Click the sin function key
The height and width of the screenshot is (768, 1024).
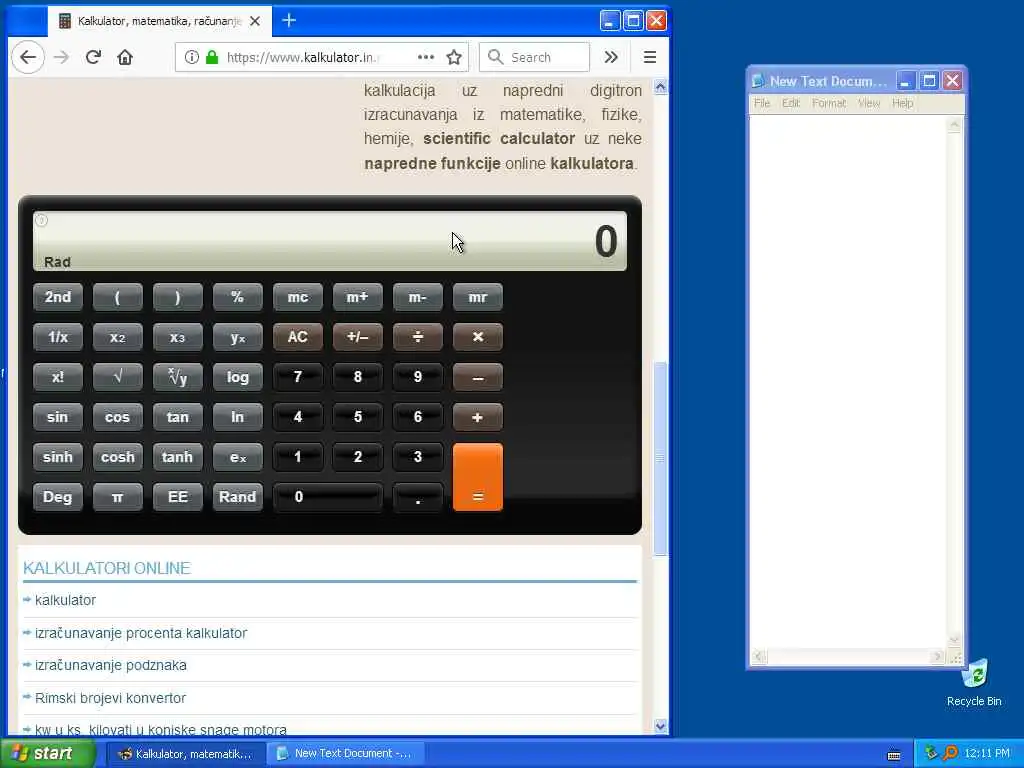[58, 417]
